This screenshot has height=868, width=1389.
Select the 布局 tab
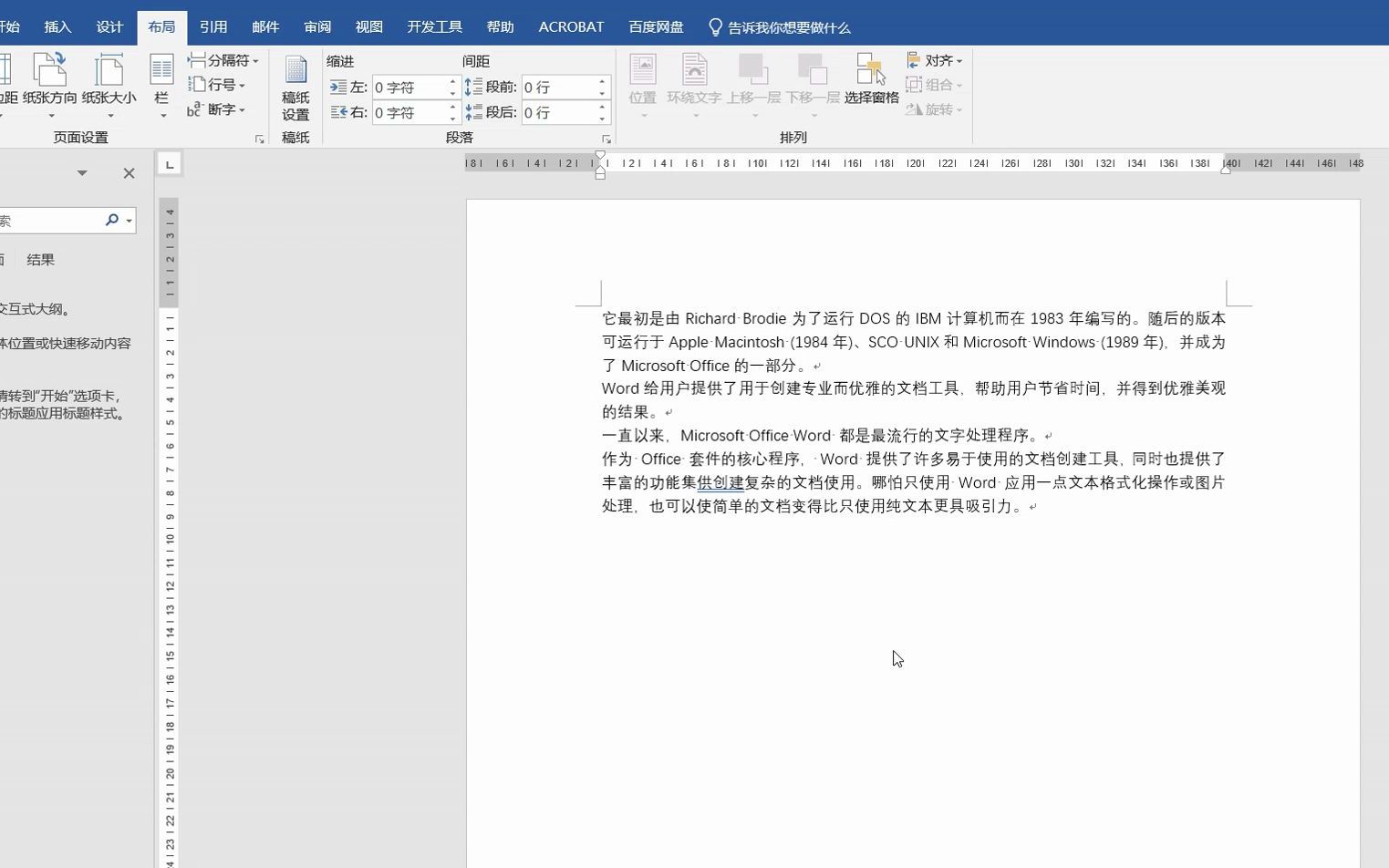(x=161, y=27)
